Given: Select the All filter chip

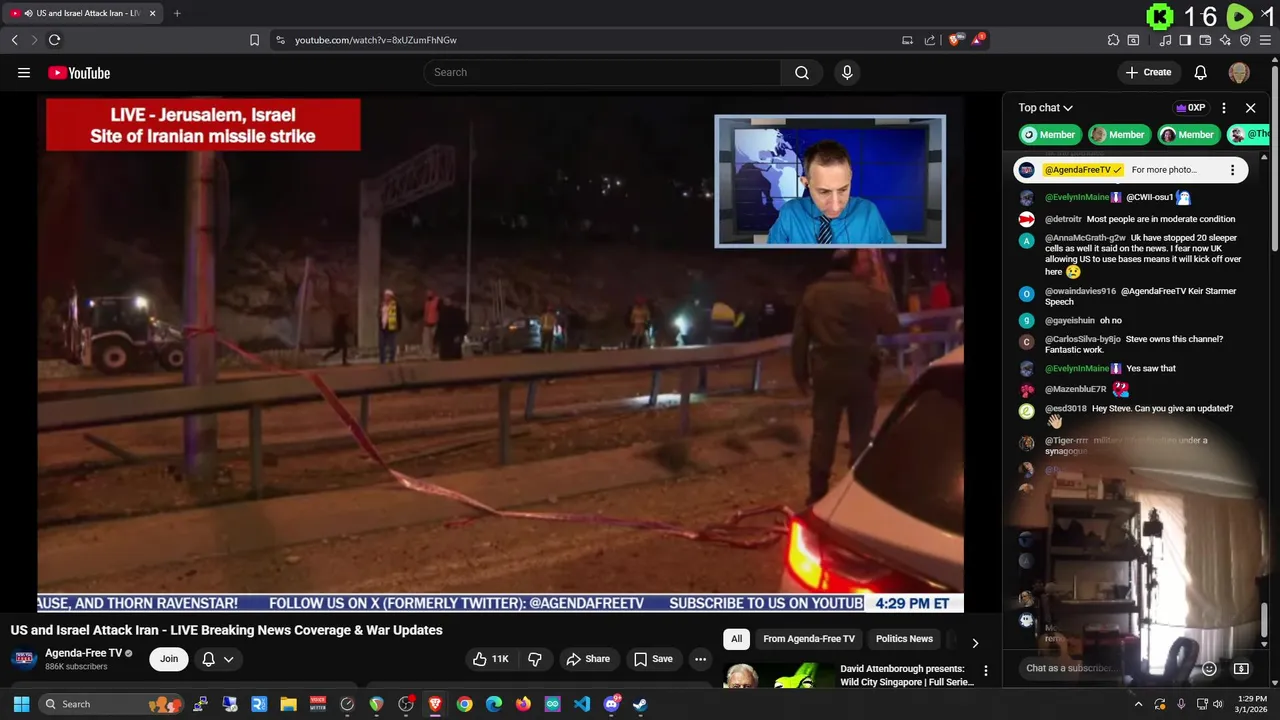Looking at the screenshot, I should pyautogui.click(x=736, y=639).
